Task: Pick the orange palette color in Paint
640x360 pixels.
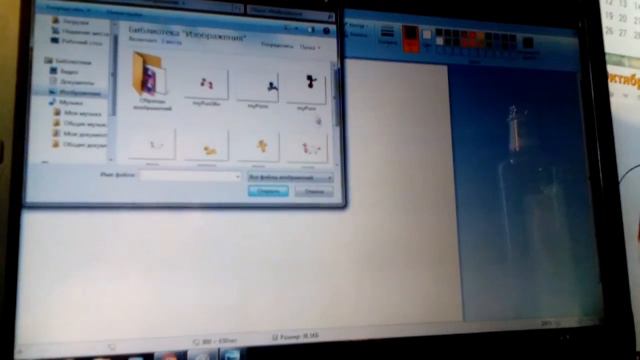Action: 480,35
